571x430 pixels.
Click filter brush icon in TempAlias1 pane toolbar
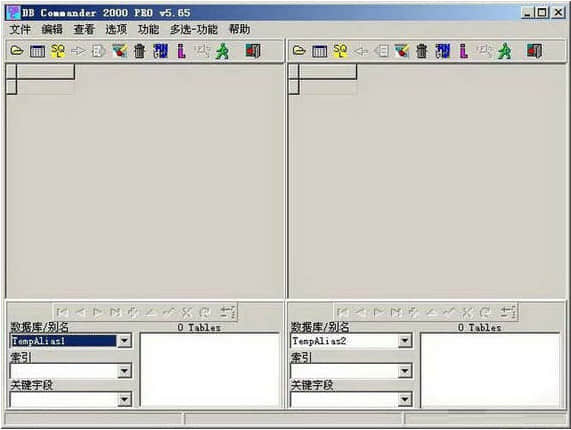(119, 51)
